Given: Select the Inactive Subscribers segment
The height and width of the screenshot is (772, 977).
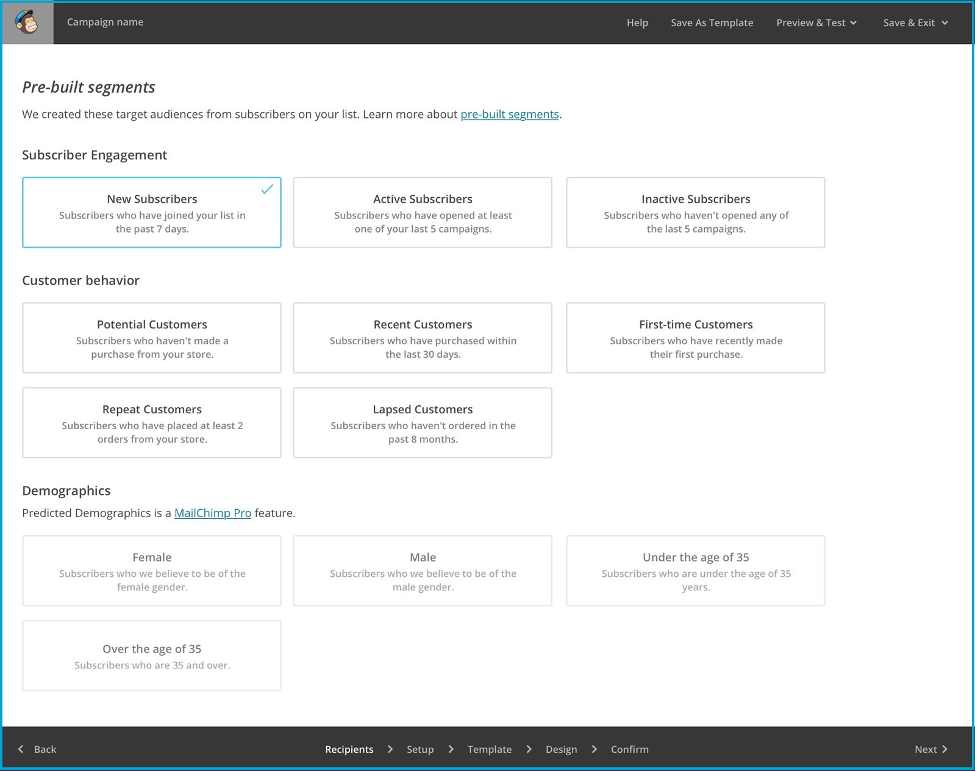Looking at the screenshot, I should coord(695,212).
